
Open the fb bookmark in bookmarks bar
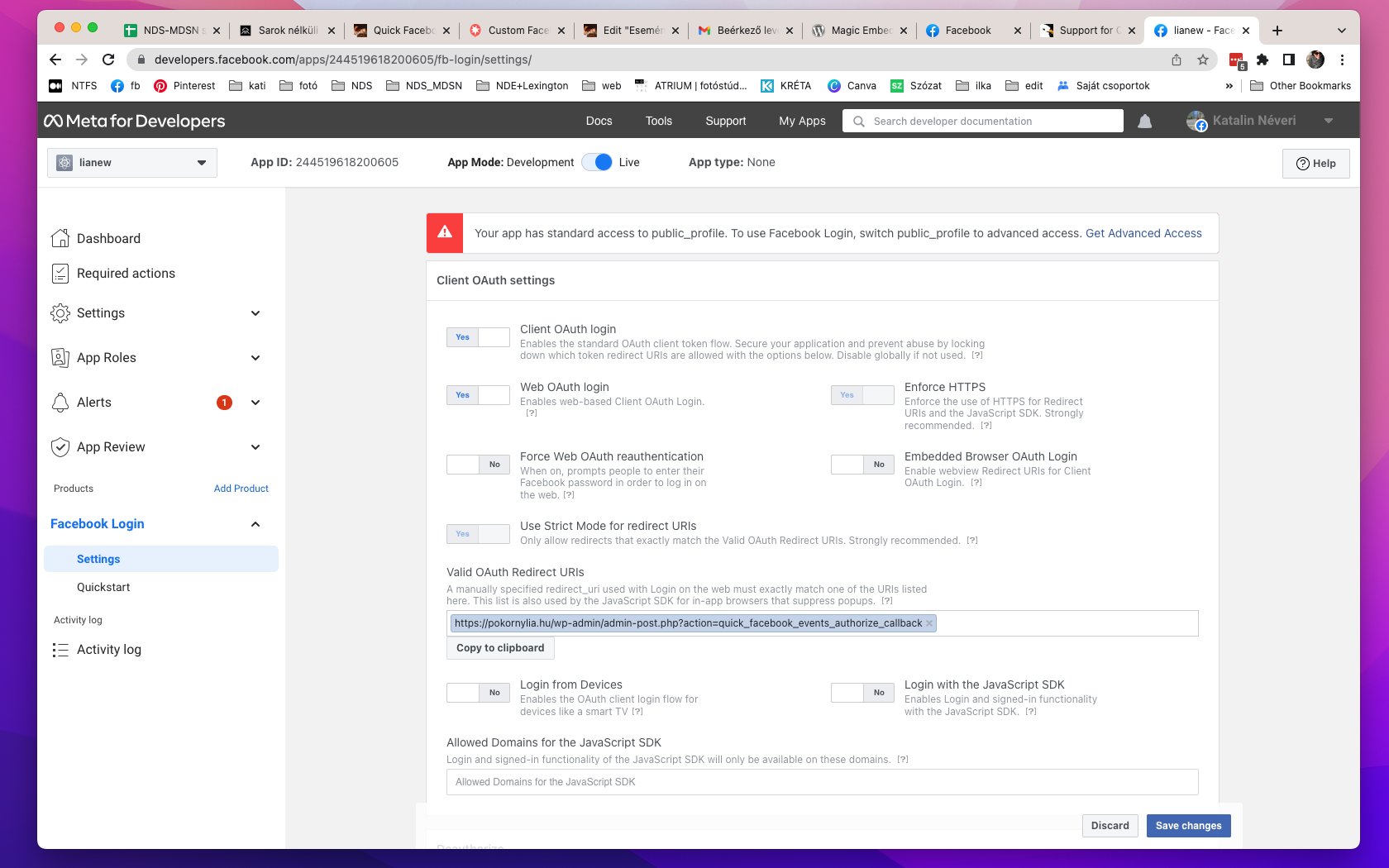[x=126, y=86]
